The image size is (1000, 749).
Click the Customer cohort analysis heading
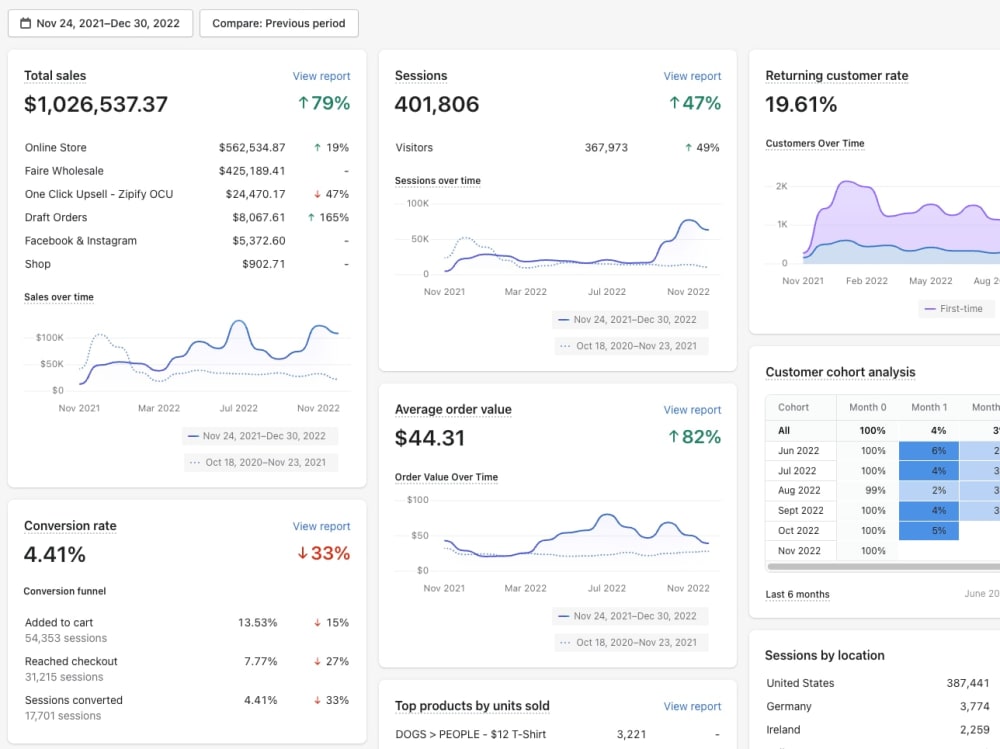pos(840,372)
